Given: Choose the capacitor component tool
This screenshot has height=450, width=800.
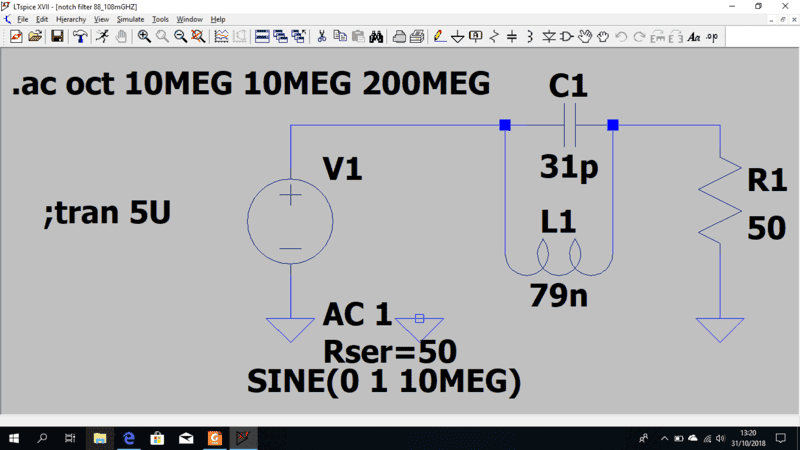Looking at the screenshot, I should [x=512, y=37].
